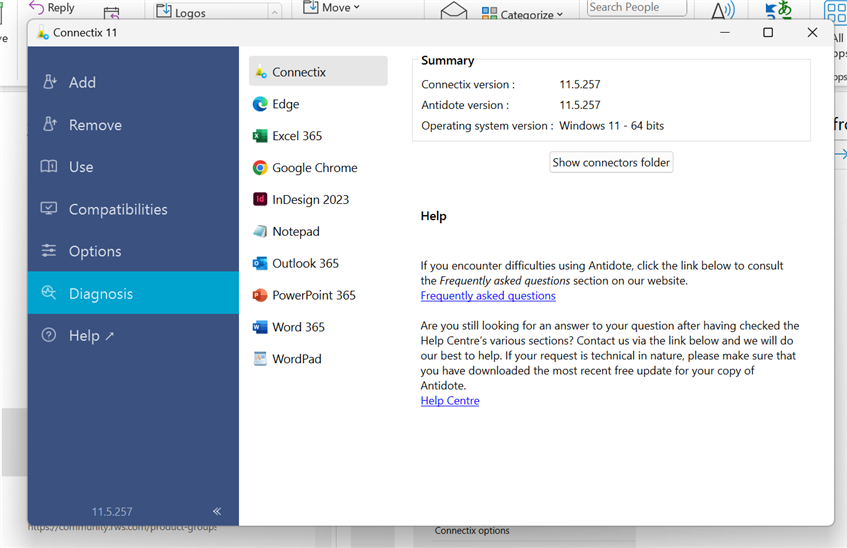Screen dimensions: 847x548
Task: Click the Google Chrome icon
Action: pos(260,168)
